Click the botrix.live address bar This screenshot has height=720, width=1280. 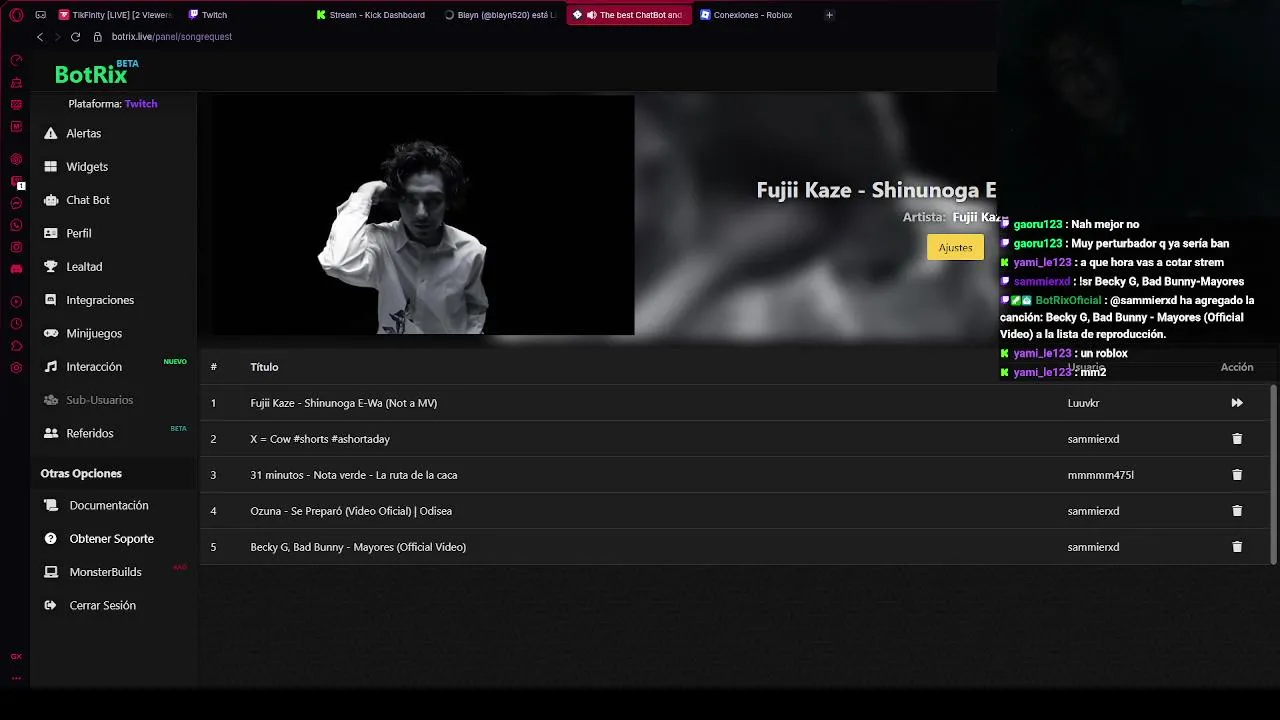click(x=172, y=37)
